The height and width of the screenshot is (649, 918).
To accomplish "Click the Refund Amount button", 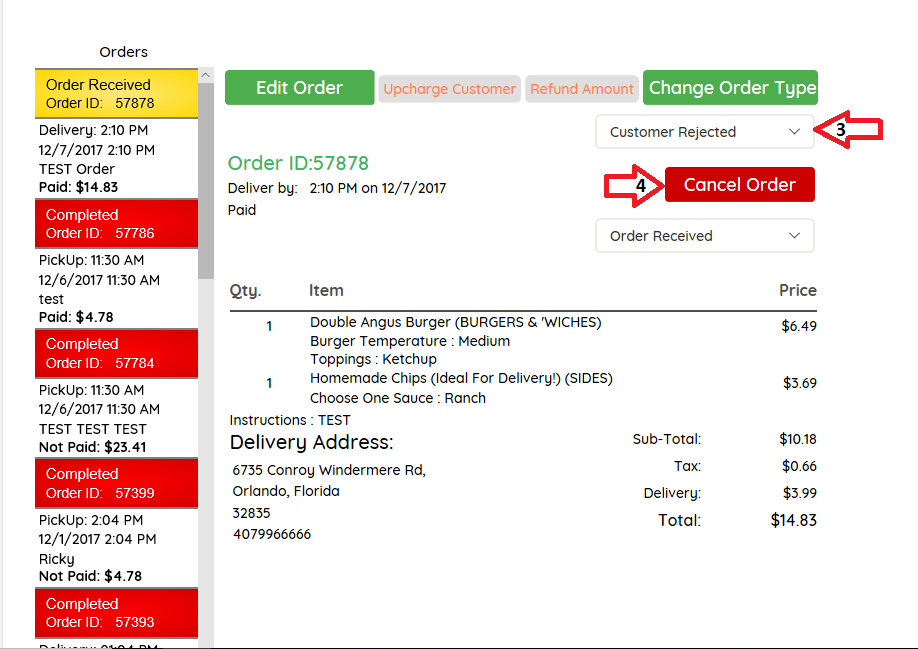I will point(582,89).
